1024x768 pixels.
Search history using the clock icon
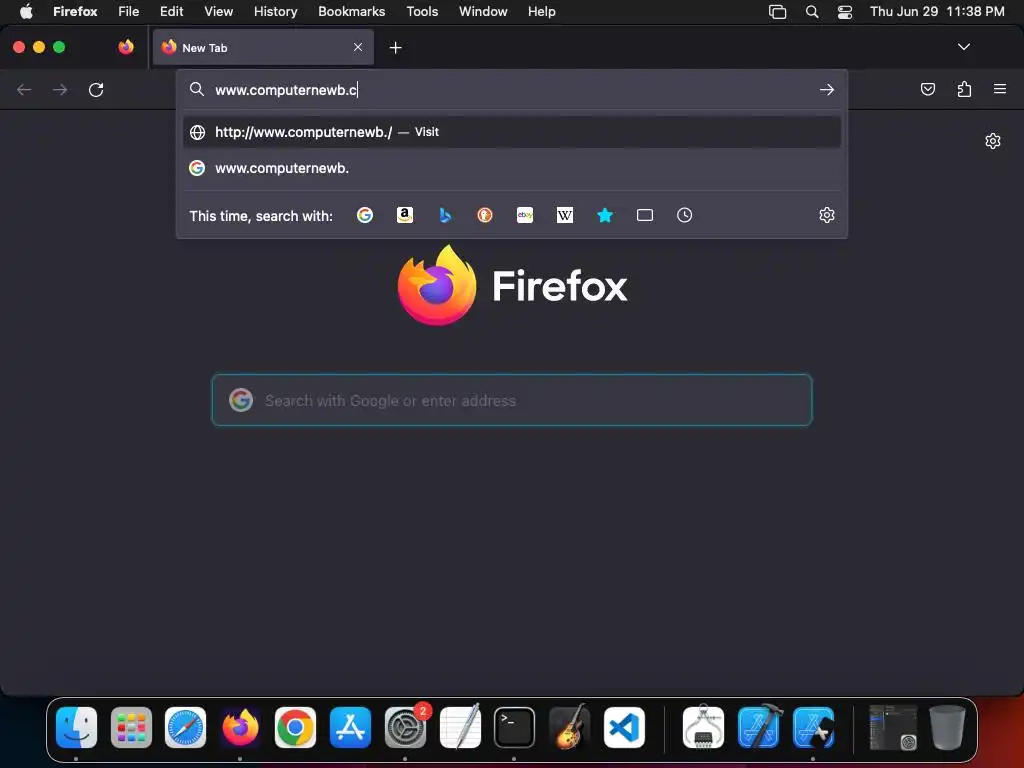684,215
